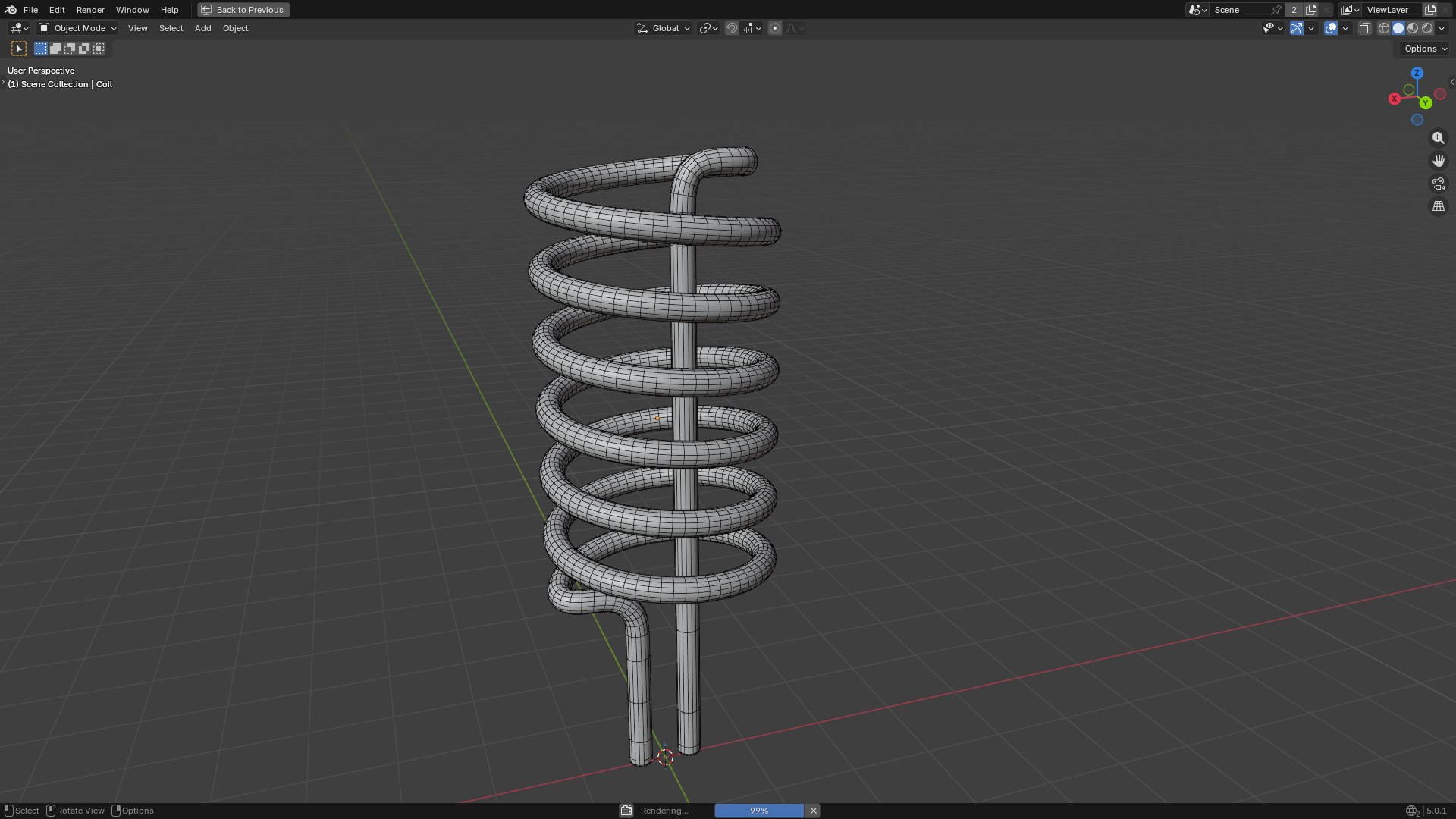Open the viewport Select menu

tap(171, 28)
